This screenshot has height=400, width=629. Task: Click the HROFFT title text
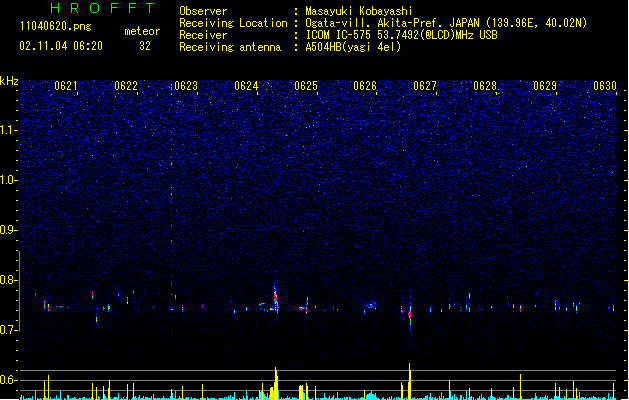tap(103, 8)
